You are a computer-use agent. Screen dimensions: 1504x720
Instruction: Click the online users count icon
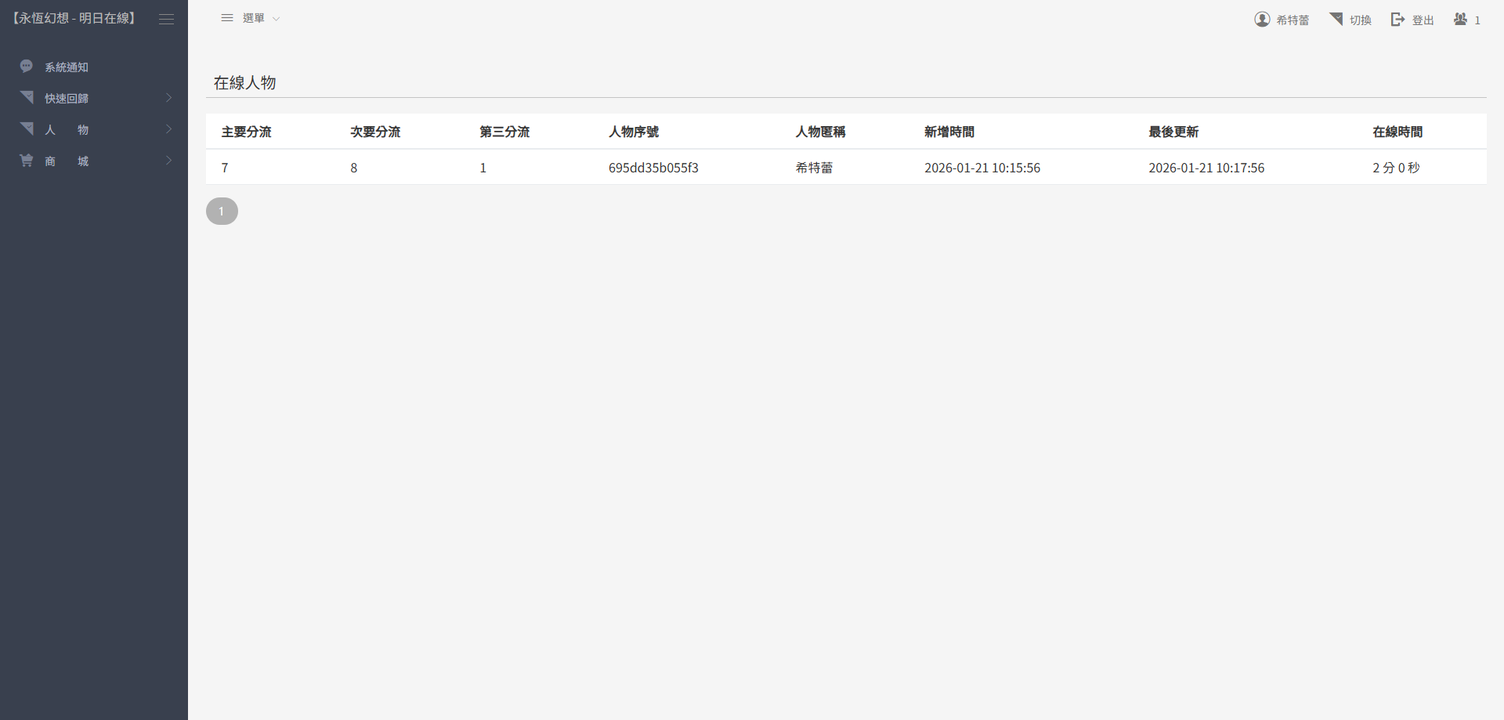(1460, 19)
